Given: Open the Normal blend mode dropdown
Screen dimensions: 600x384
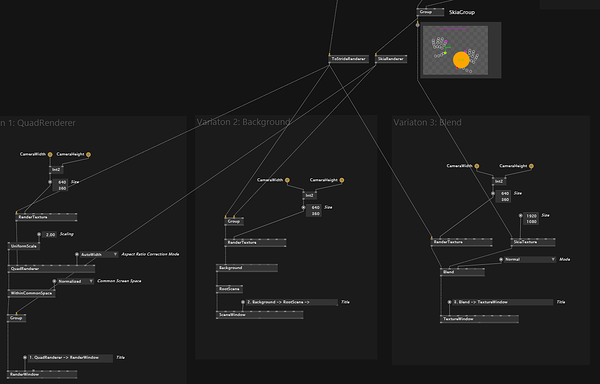Looking at the screenshot, I should click(x=530, y=260).
